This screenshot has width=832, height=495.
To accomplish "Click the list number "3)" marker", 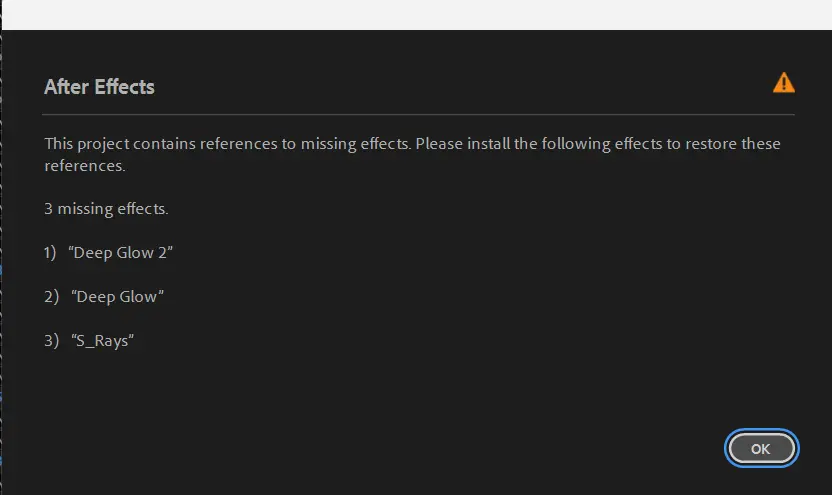I will tap(51, 341).
